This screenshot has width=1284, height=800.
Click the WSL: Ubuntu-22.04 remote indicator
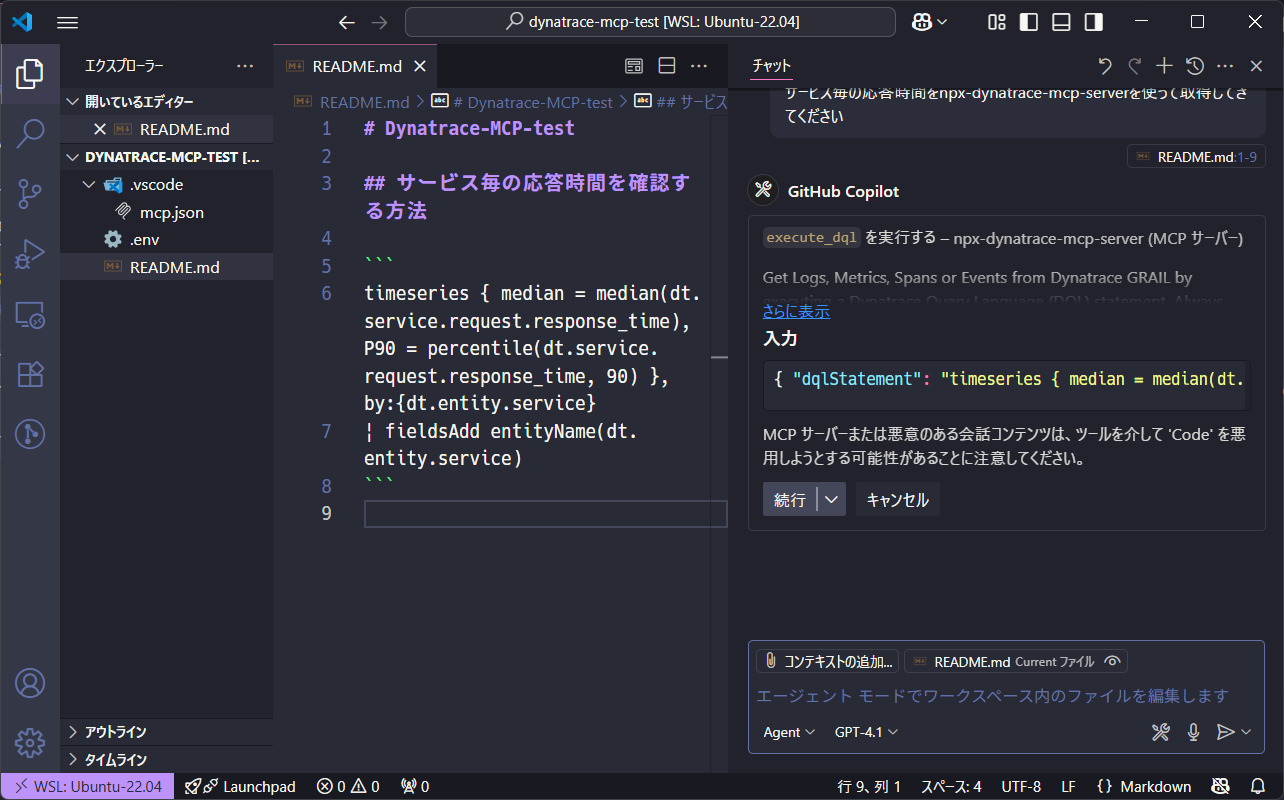tap(87, 786)
